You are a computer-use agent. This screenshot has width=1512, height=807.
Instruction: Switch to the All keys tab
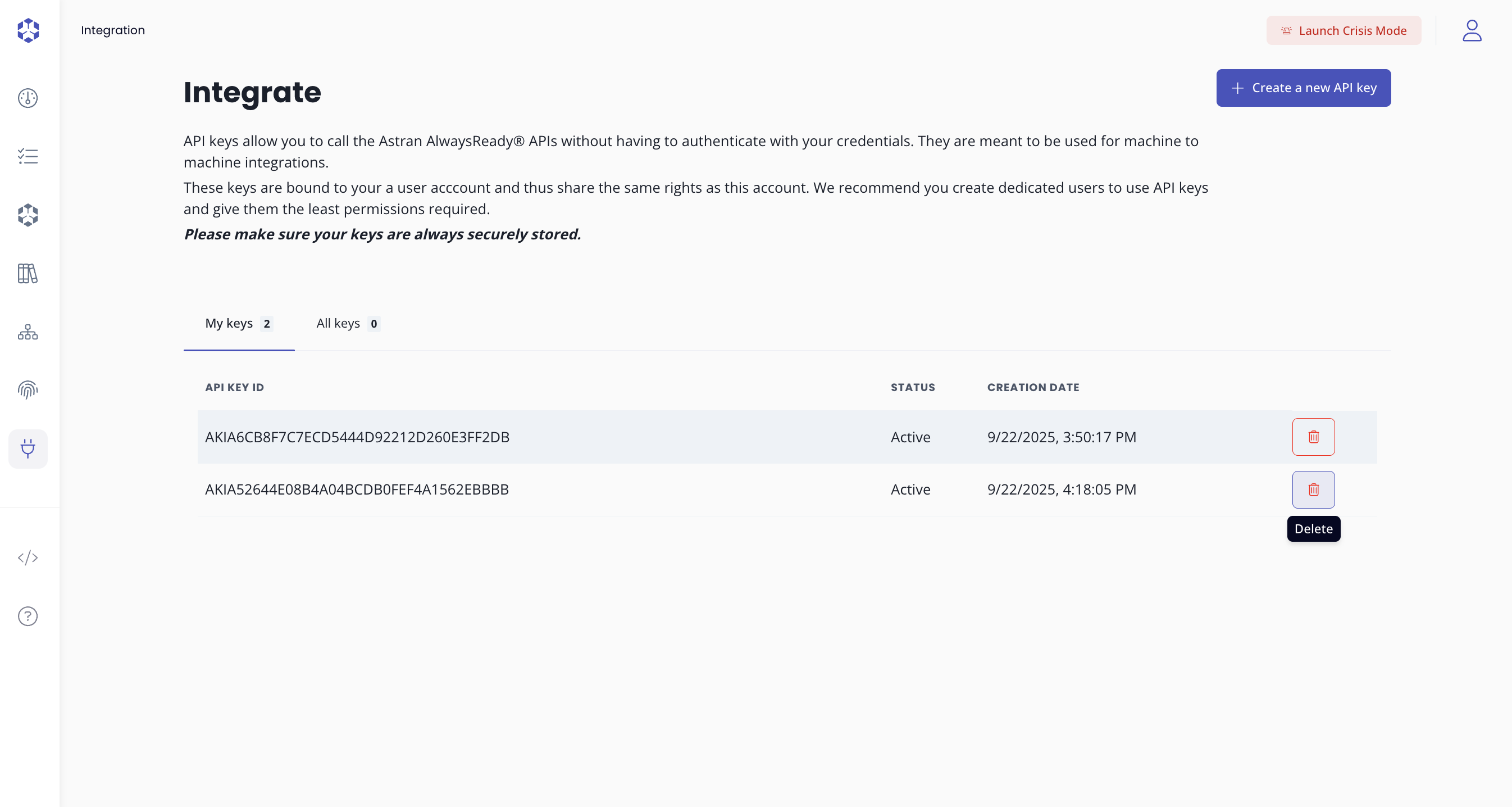click(x=348, y=324)
